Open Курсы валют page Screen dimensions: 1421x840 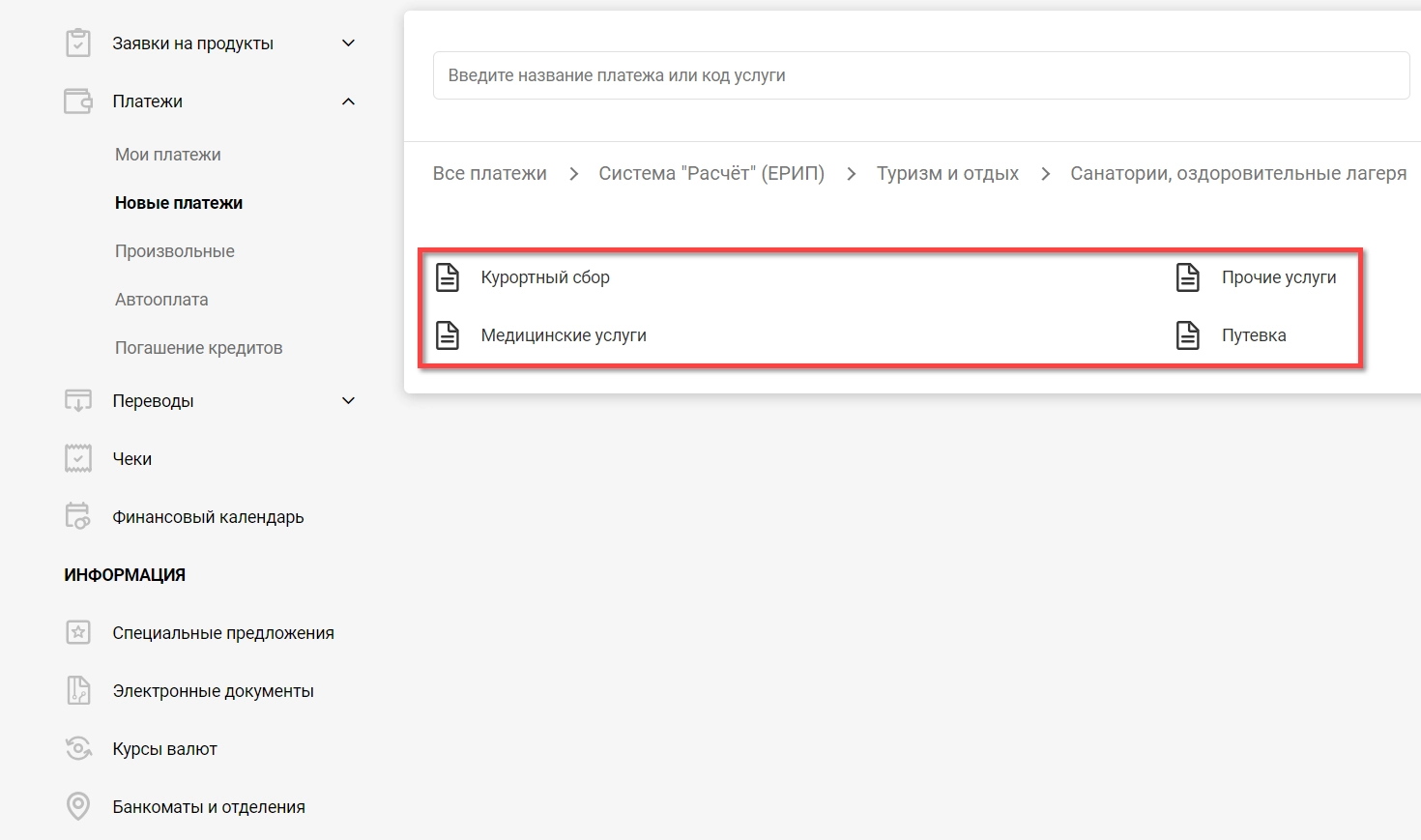(x=165, y=749)
